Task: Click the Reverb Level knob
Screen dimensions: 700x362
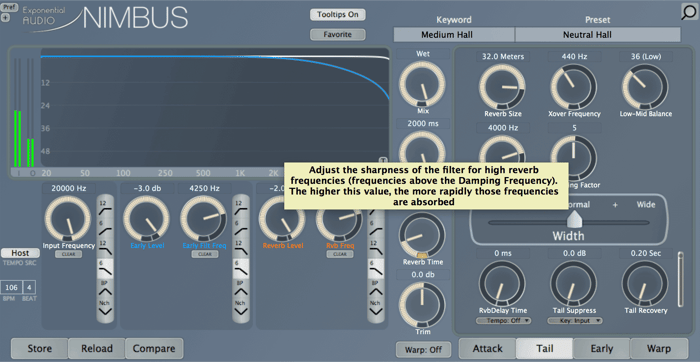Action: pyautogui.click(x=282, y=219)
